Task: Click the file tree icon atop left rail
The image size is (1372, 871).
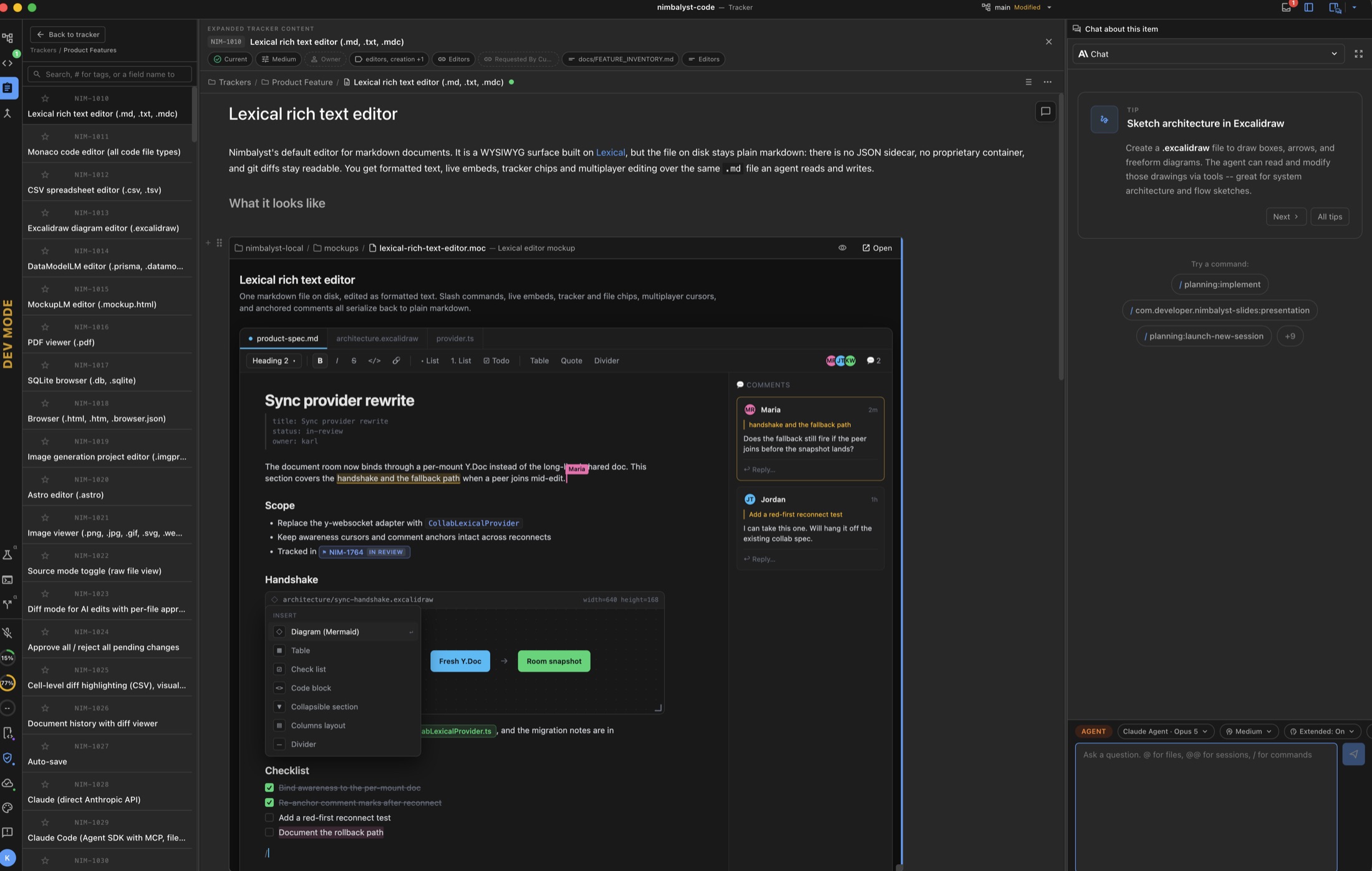Action: (x=7, y=38)
